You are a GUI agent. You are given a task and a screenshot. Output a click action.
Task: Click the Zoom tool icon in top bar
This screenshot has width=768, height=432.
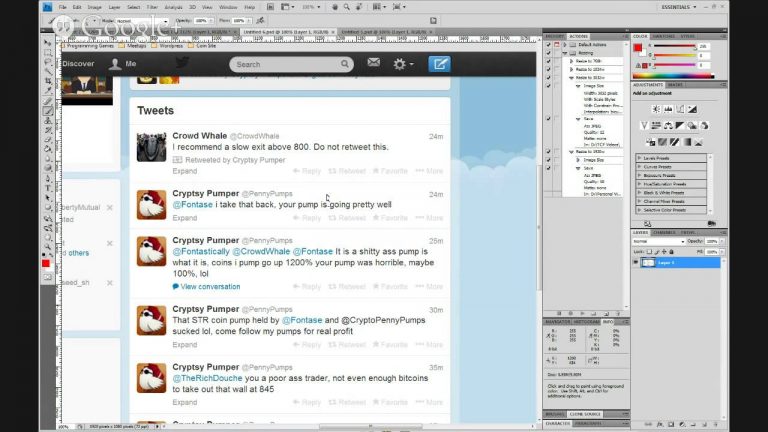click(347, 7)
